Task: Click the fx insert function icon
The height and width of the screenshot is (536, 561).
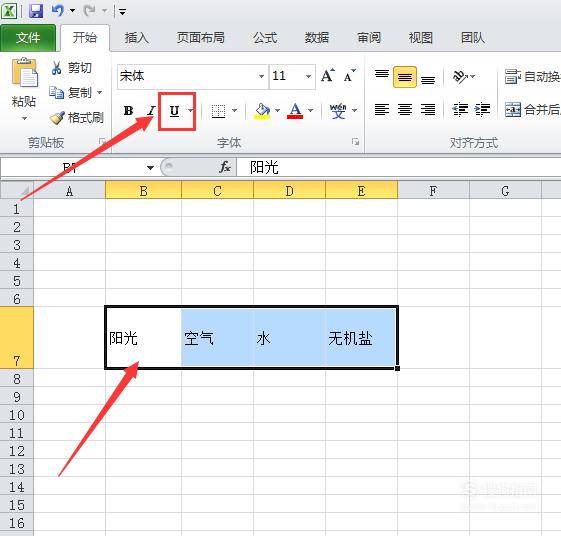Action: 225,167
